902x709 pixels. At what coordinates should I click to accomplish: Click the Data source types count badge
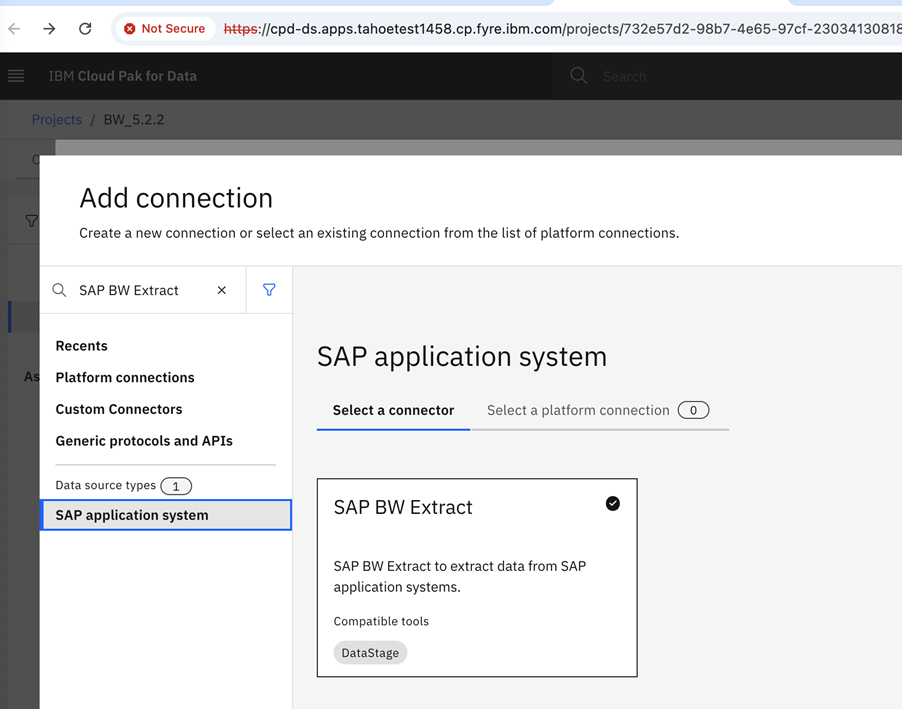click(176, 486)
